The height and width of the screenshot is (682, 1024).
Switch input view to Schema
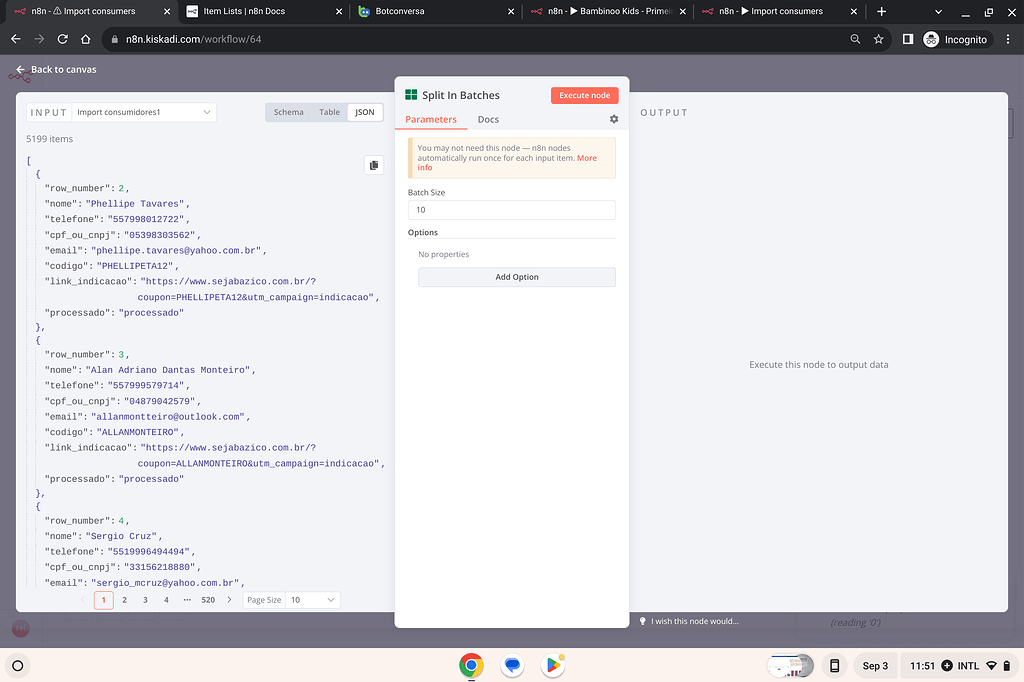pos(288,112)
